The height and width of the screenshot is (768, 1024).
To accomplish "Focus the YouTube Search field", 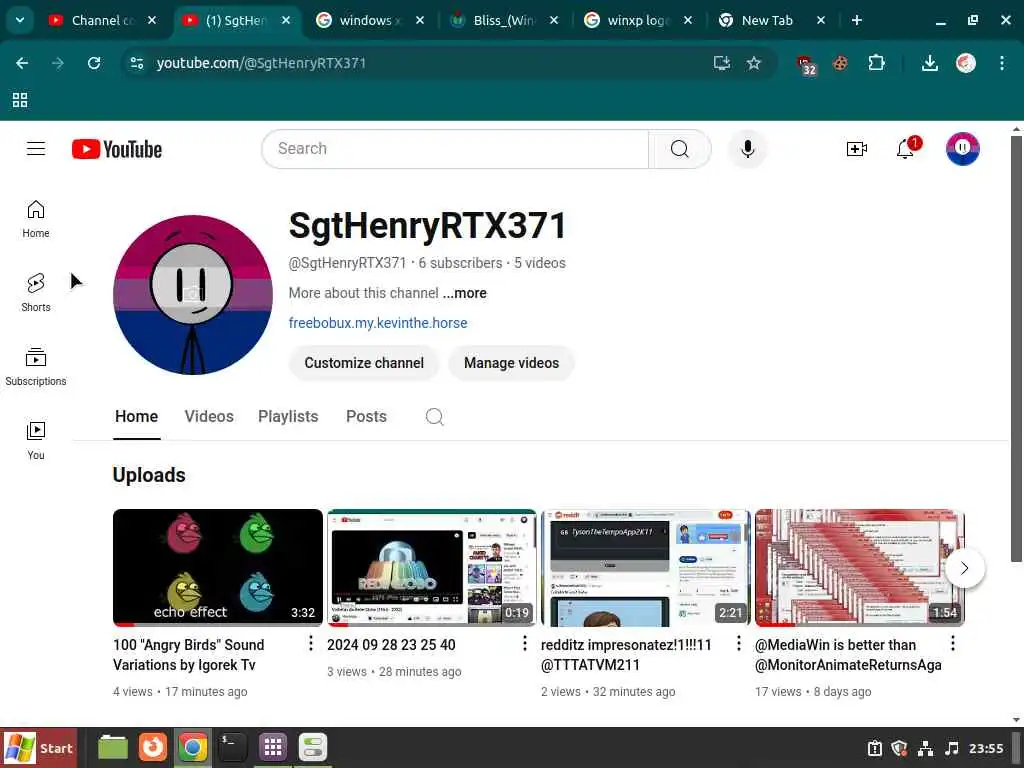I will [x=455, y=149].
